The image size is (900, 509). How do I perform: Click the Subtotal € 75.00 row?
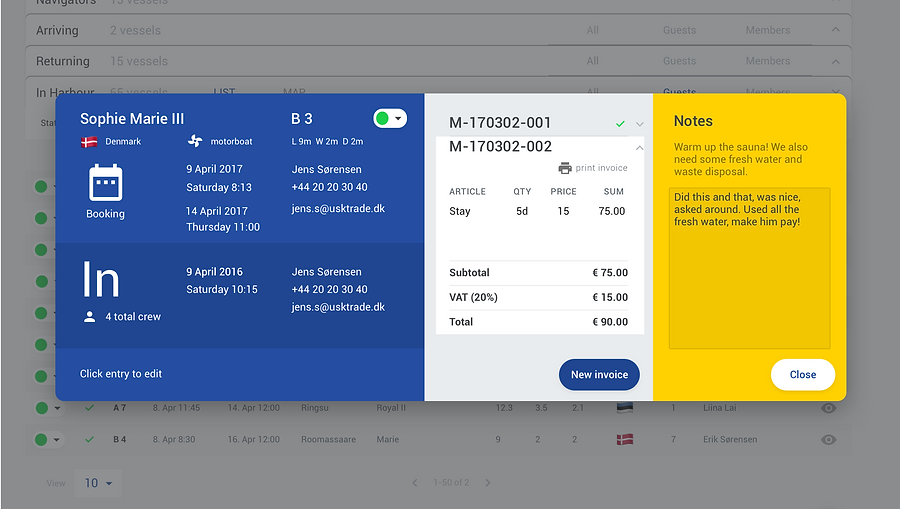538,273
